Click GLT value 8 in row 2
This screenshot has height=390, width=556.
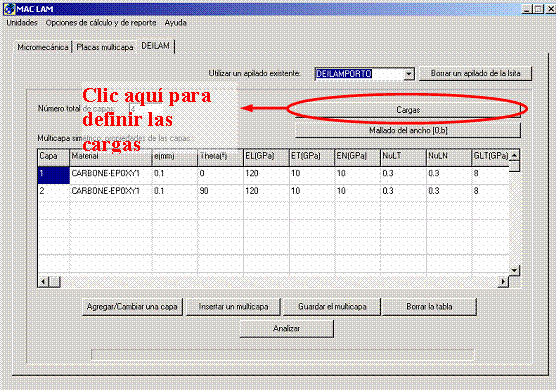[491, 192]
